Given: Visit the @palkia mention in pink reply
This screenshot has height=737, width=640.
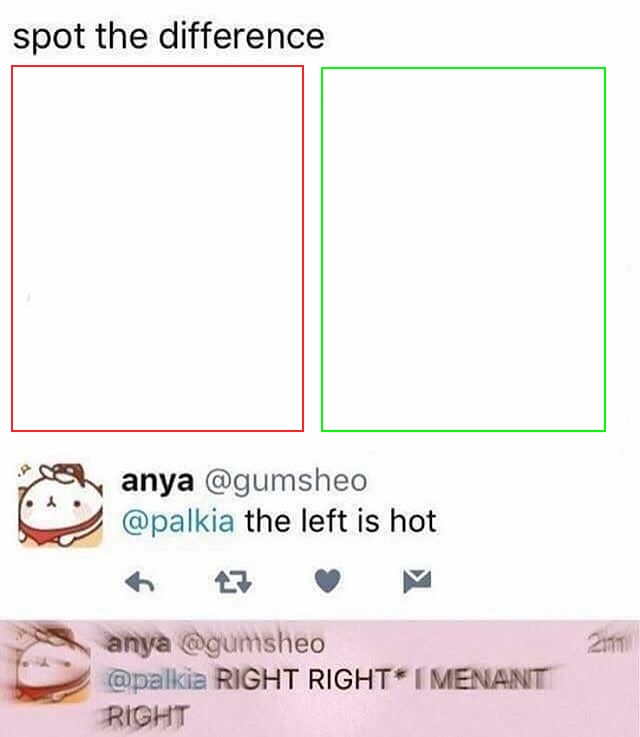Looking at the screenshot, I should coord(156,680).
